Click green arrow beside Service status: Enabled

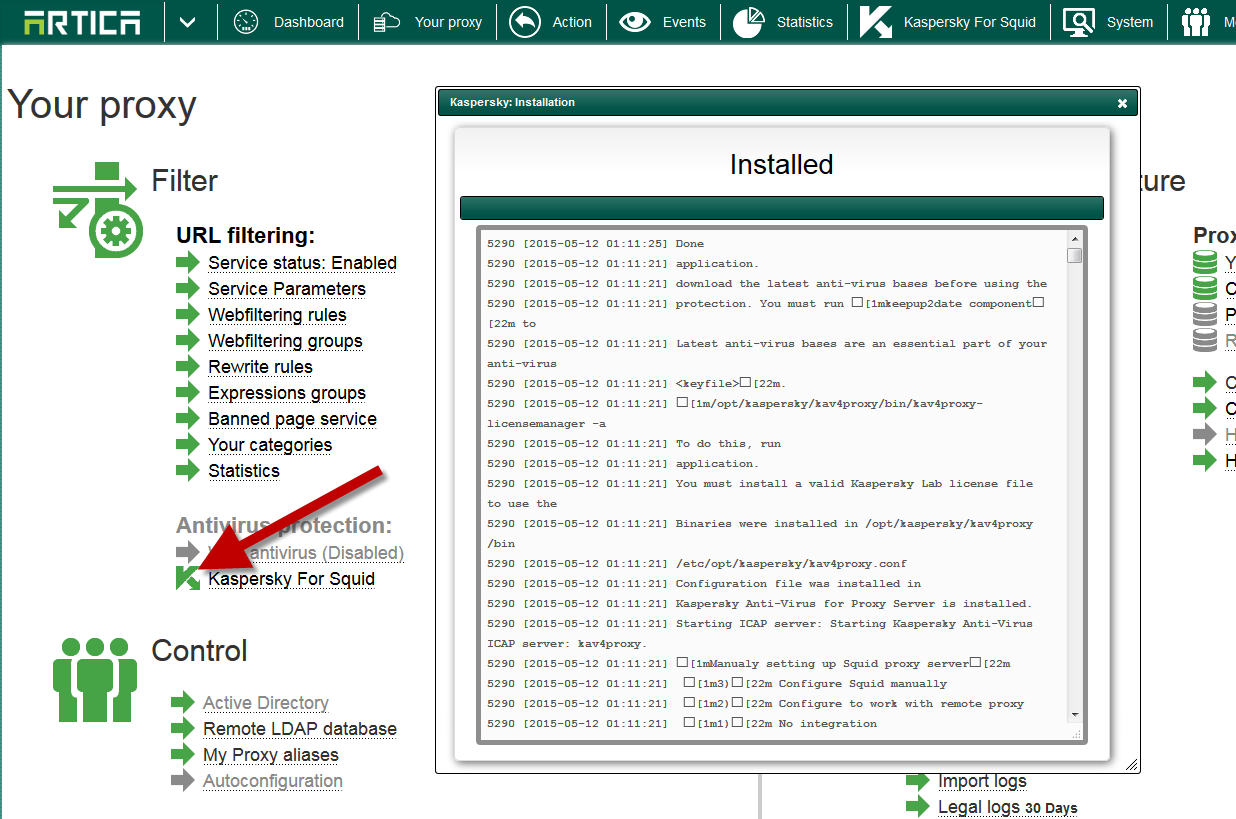188,262
